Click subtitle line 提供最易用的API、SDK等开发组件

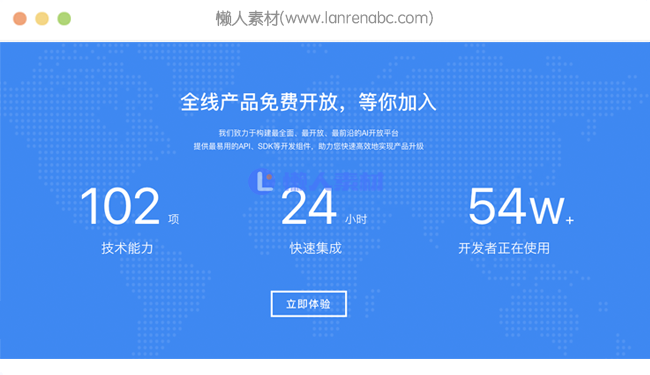pos(308,146)
